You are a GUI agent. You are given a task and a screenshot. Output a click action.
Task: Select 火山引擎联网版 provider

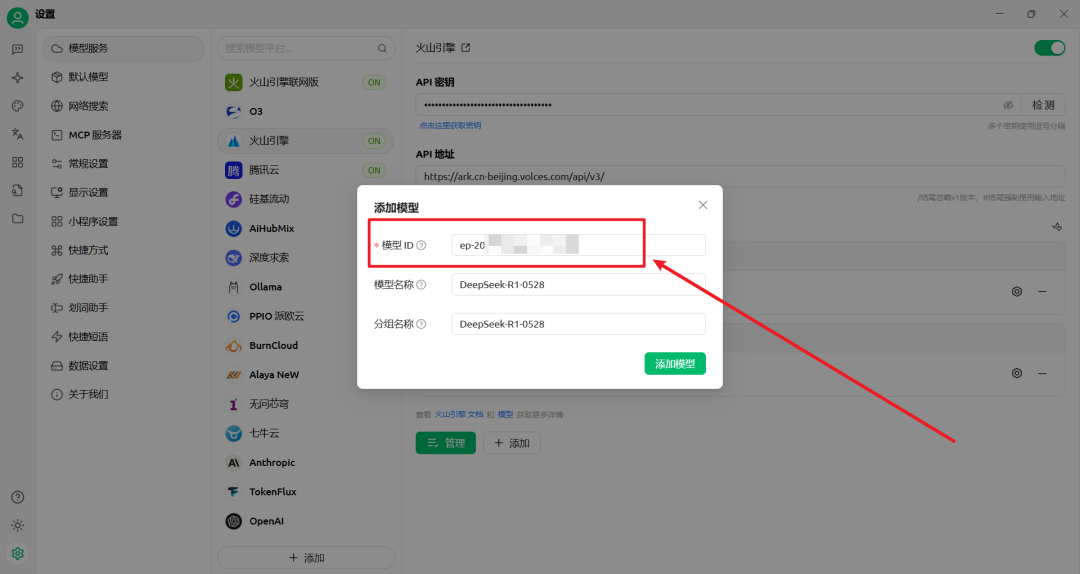pyautogui.click(x=305, y=82)
